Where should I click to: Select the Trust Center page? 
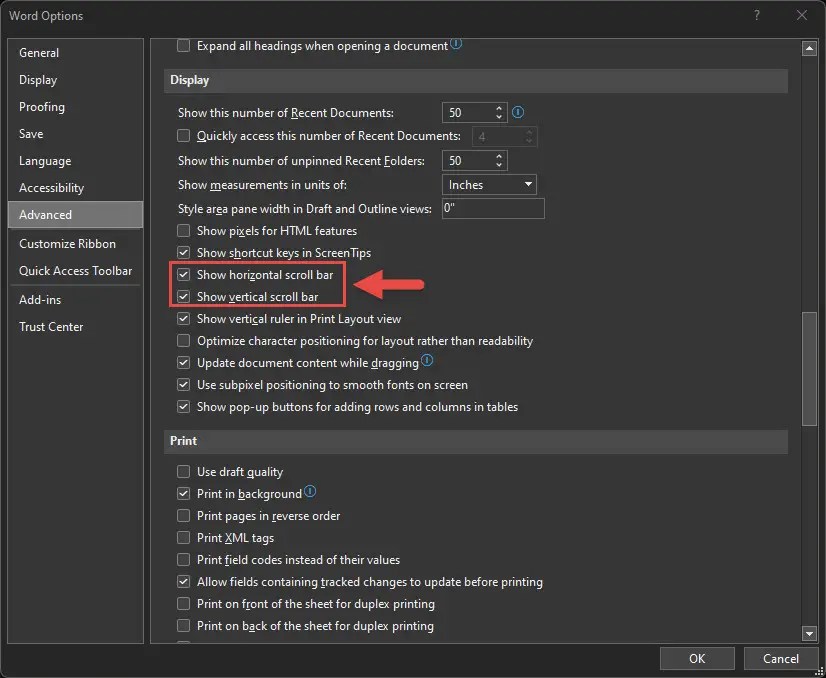tap(51, 326)
